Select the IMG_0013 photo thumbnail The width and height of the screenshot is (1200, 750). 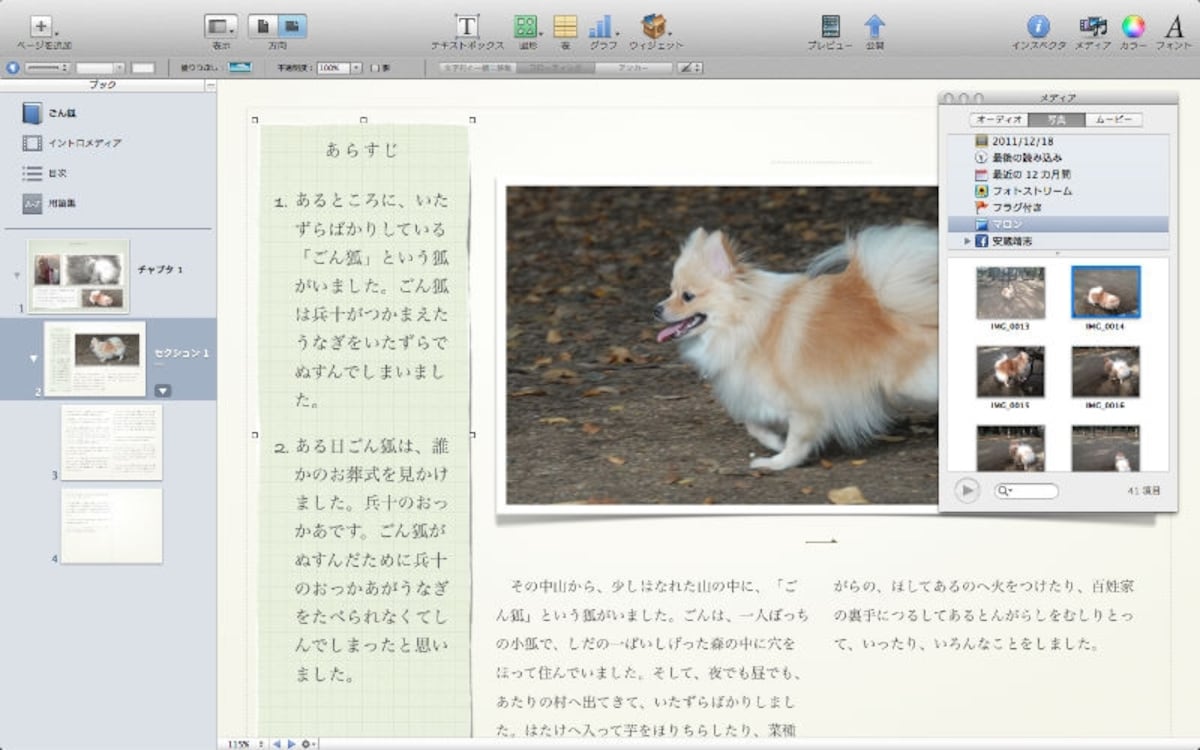click(x=1010, y=292)
